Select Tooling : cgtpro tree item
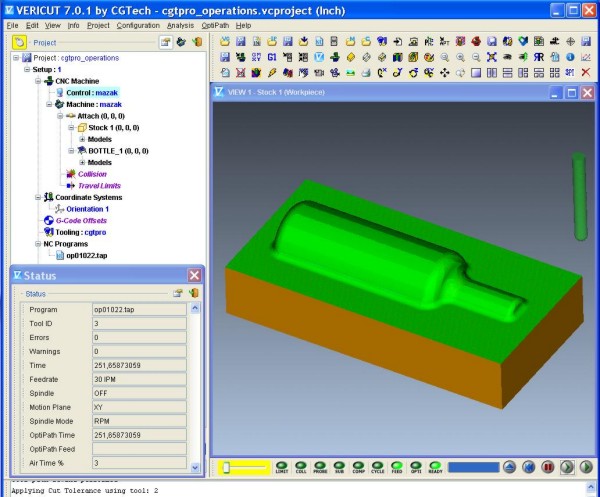The height and width of the screenshot is (497, 600). [x=81, y=232]
